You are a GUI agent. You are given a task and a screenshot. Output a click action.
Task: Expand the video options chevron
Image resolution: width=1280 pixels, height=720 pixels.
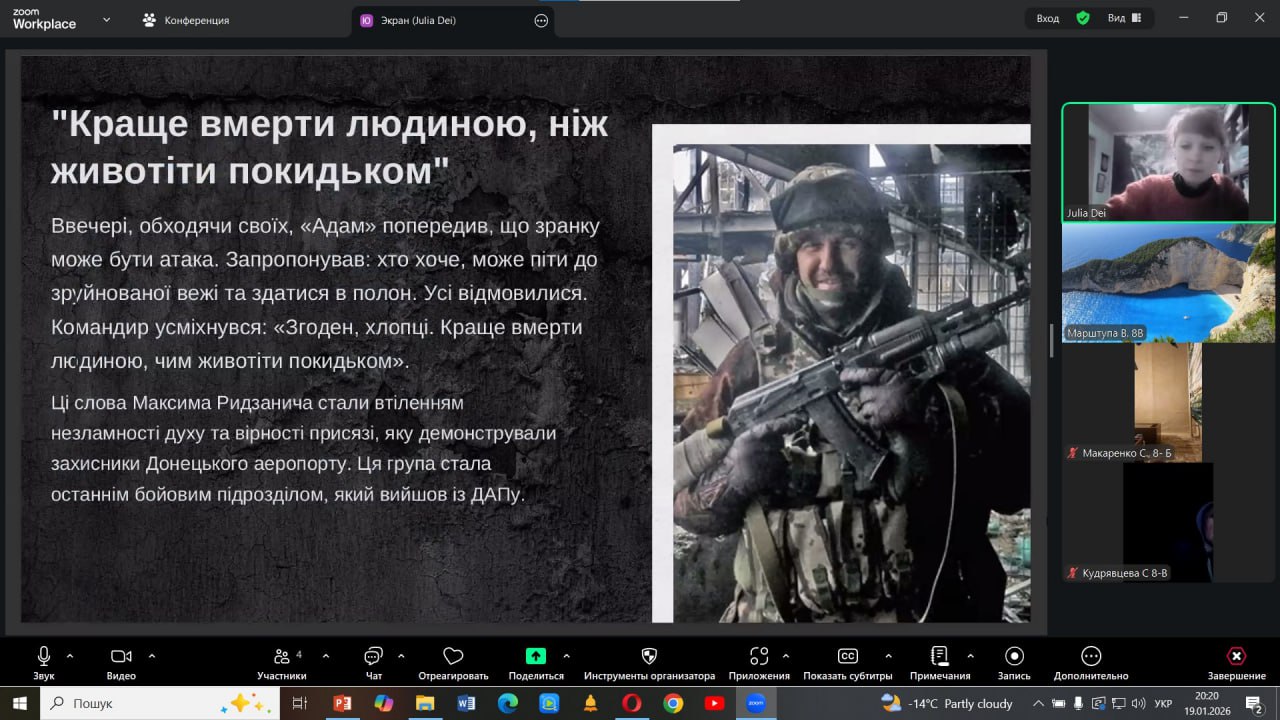pos(152,656)
